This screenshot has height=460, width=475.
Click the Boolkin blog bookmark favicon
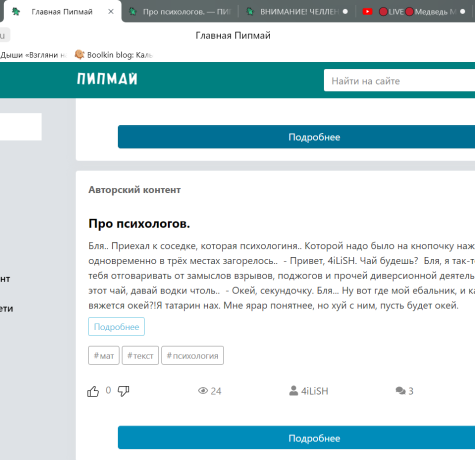pos(79,55)
